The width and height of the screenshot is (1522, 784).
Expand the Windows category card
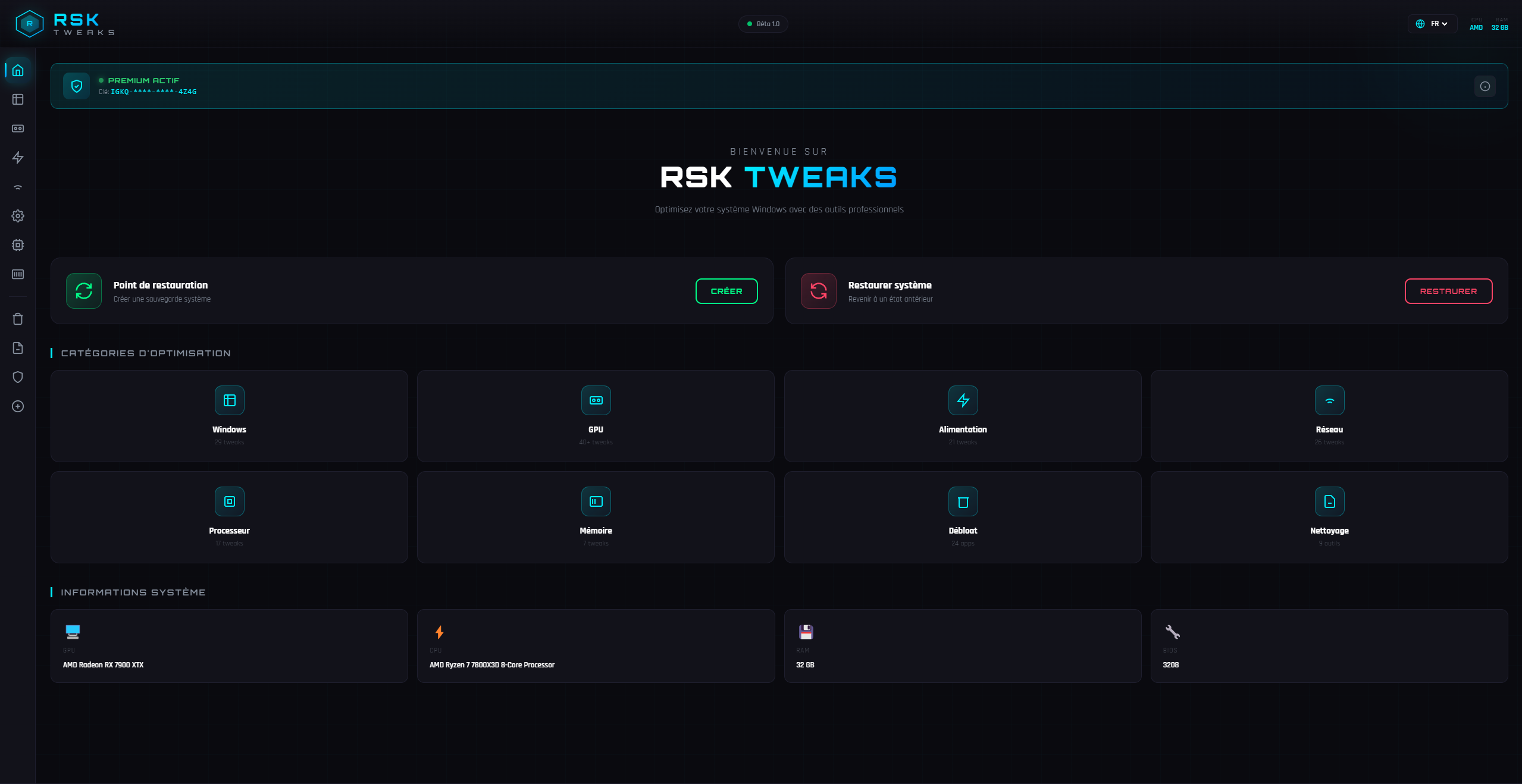229,416
